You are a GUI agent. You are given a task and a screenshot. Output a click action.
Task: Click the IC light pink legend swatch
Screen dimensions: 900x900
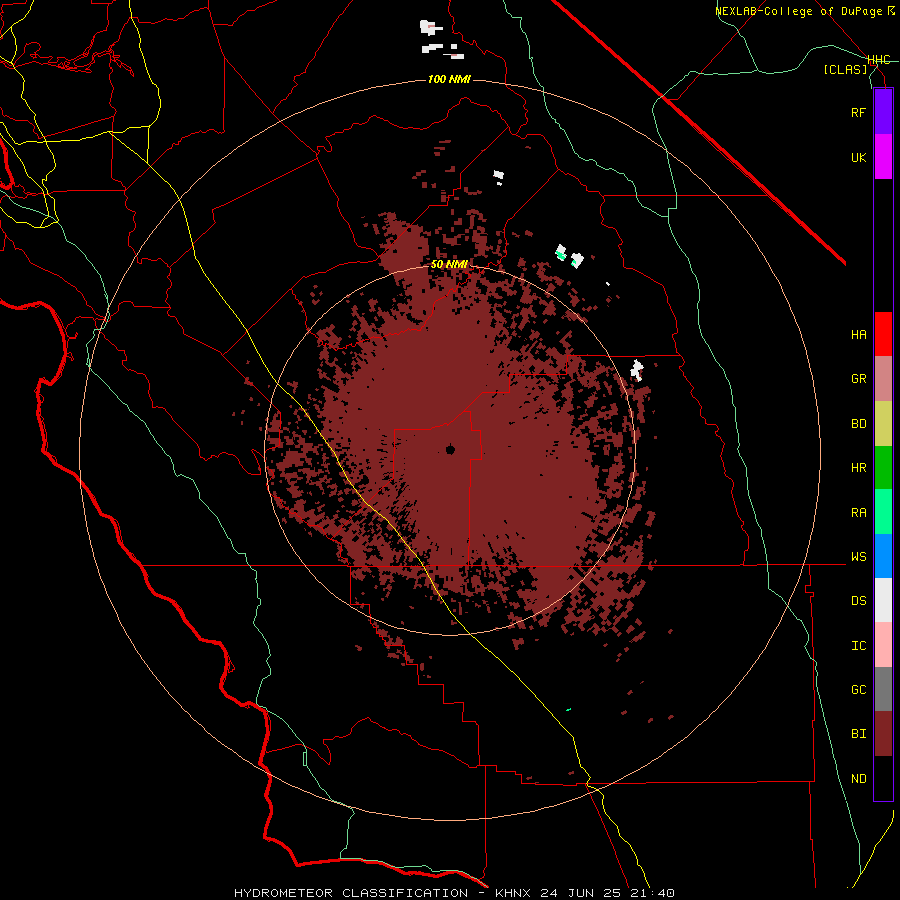(x=883, y=645)
